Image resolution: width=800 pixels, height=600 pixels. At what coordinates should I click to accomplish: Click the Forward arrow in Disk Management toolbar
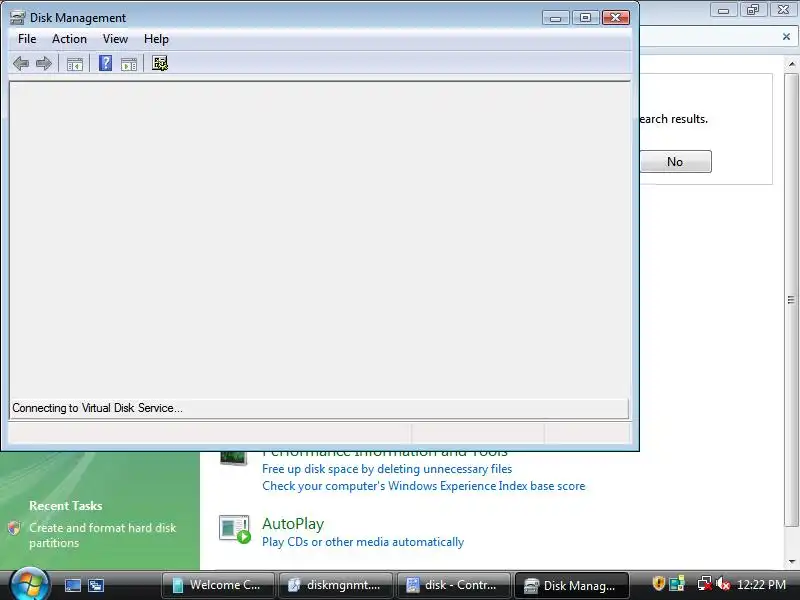click(44, 64)
